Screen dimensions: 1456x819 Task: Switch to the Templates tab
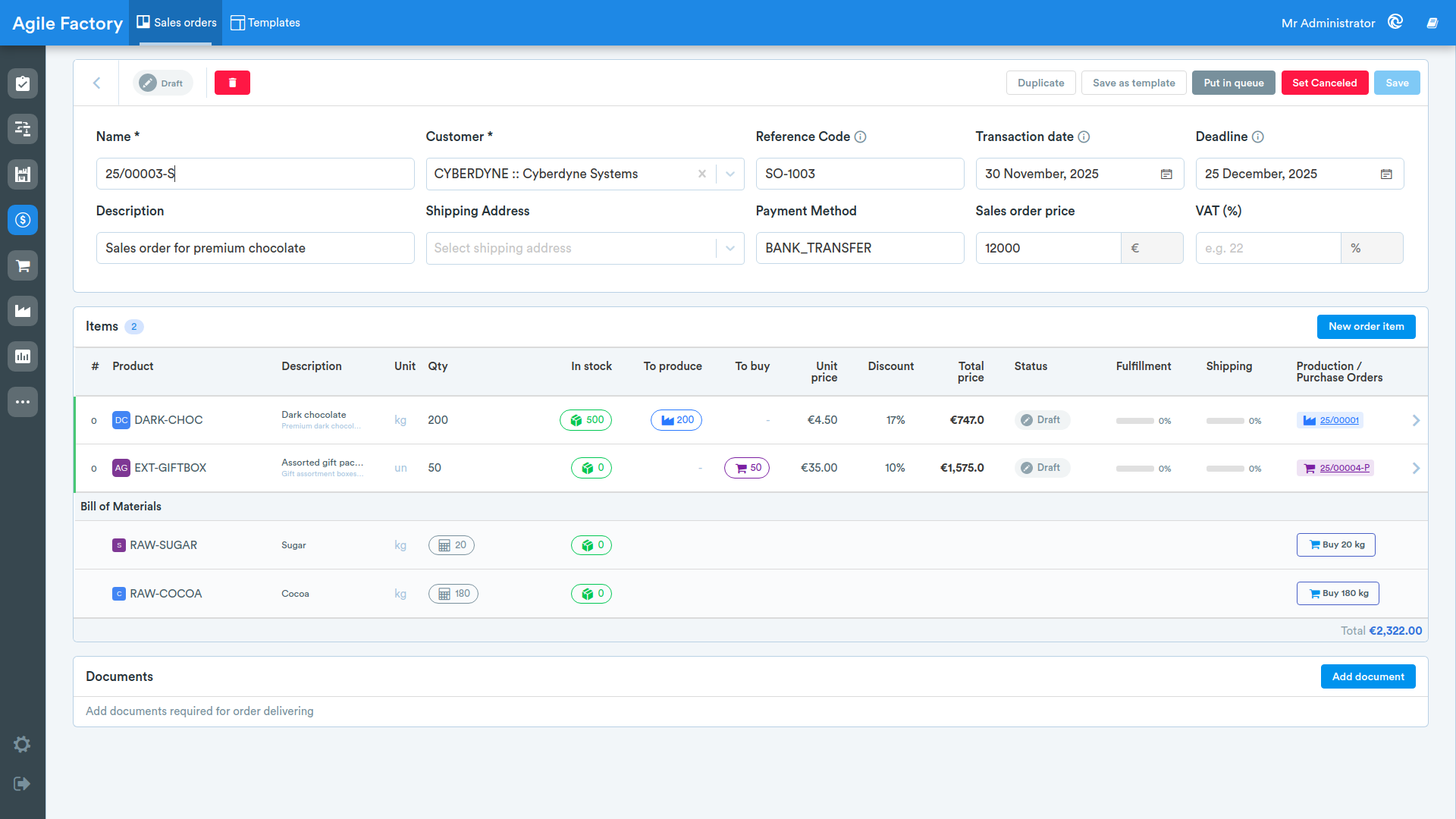(265, 23)
